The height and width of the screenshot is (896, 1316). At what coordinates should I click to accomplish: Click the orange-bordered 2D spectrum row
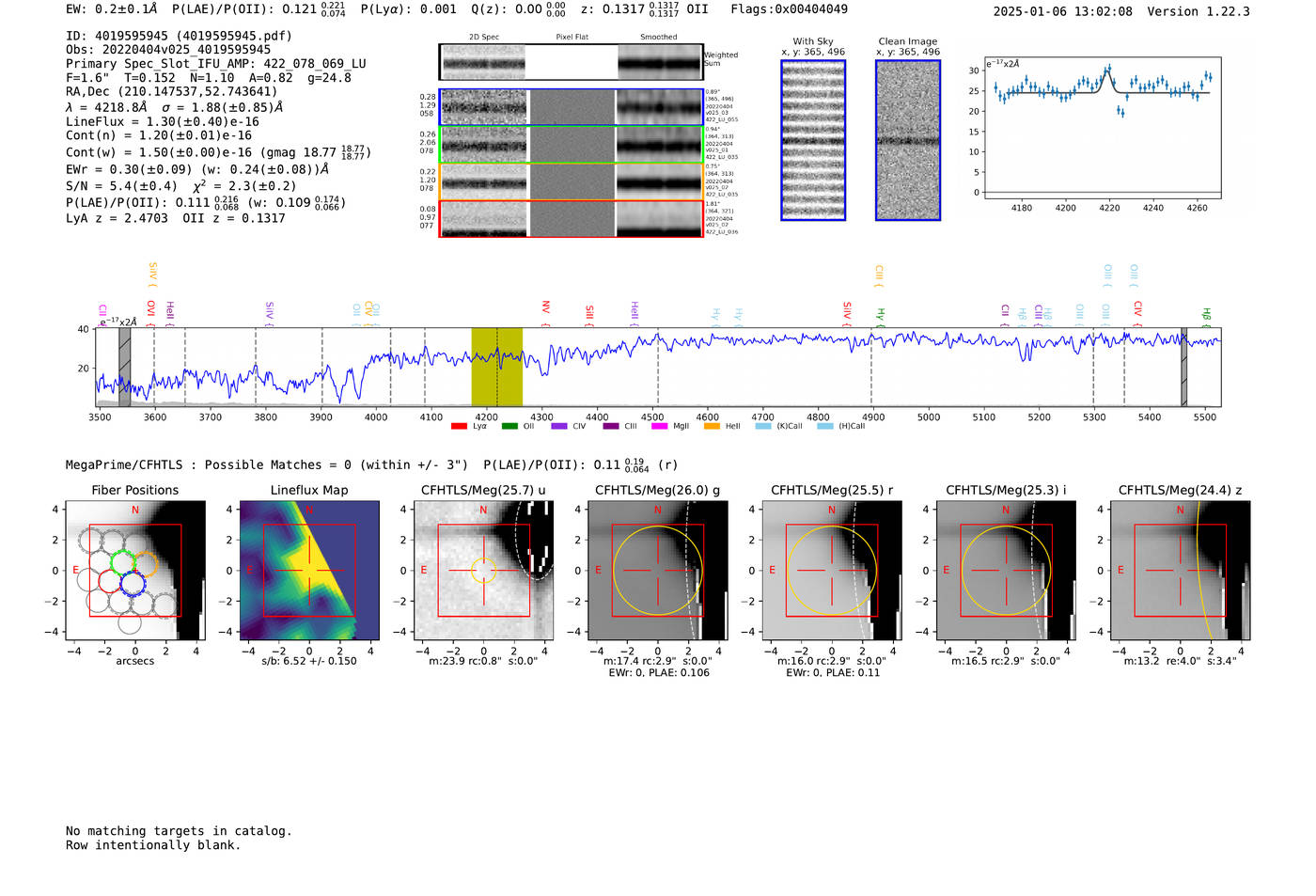click(572, 181)
